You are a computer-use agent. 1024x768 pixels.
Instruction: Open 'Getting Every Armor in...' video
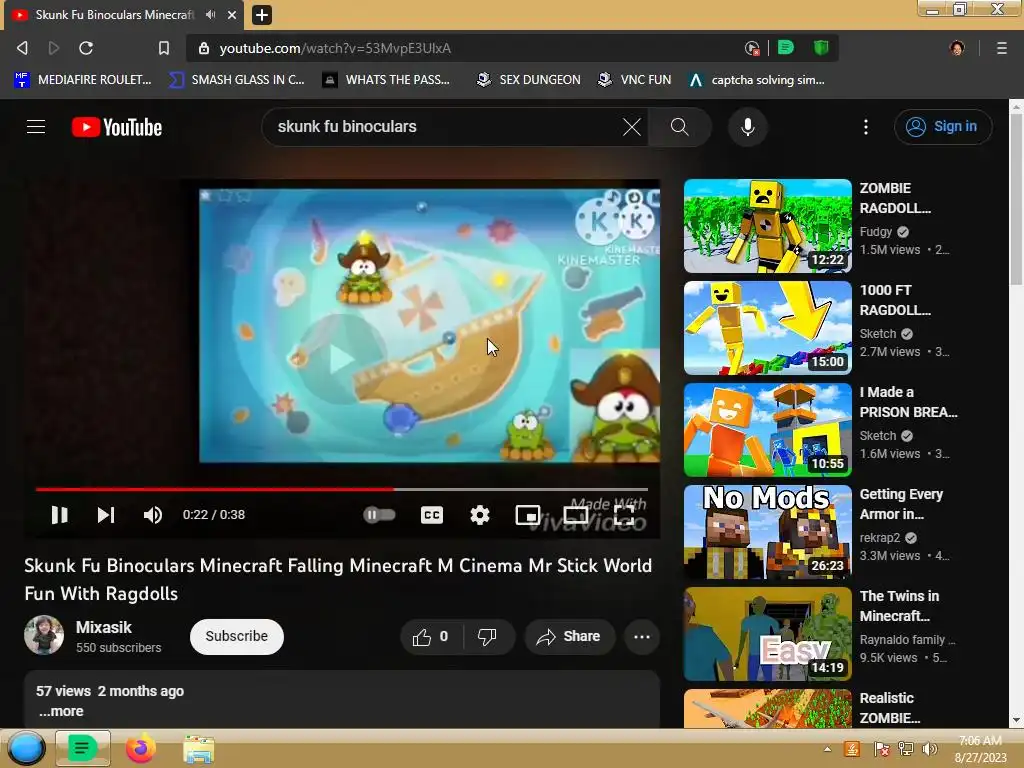[x=901, y=504]
